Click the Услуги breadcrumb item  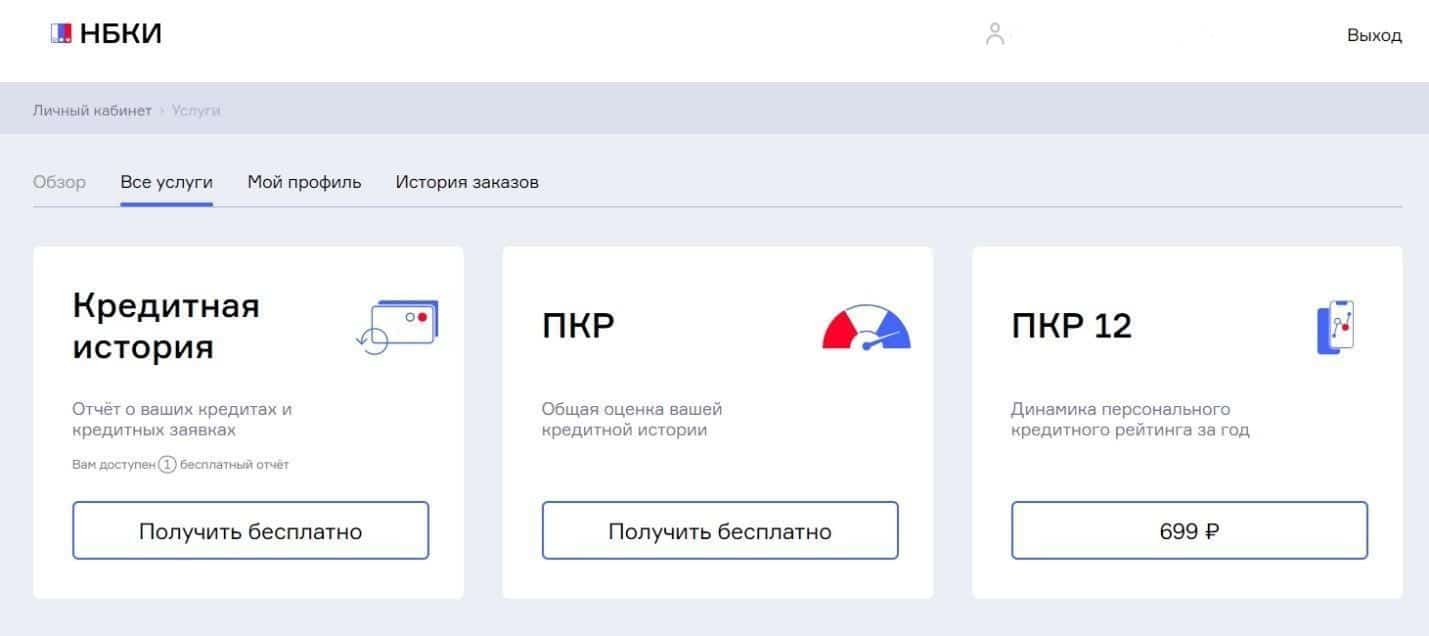(x=196, y=110)
